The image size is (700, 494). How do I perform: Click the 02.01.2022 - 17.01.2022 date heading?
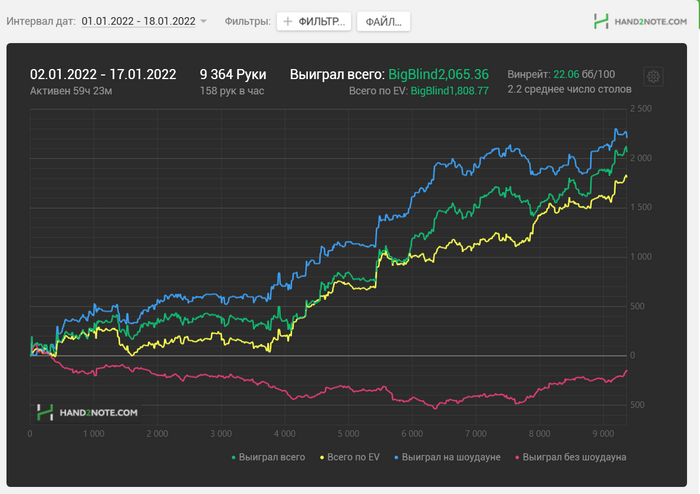pos(103,74)
